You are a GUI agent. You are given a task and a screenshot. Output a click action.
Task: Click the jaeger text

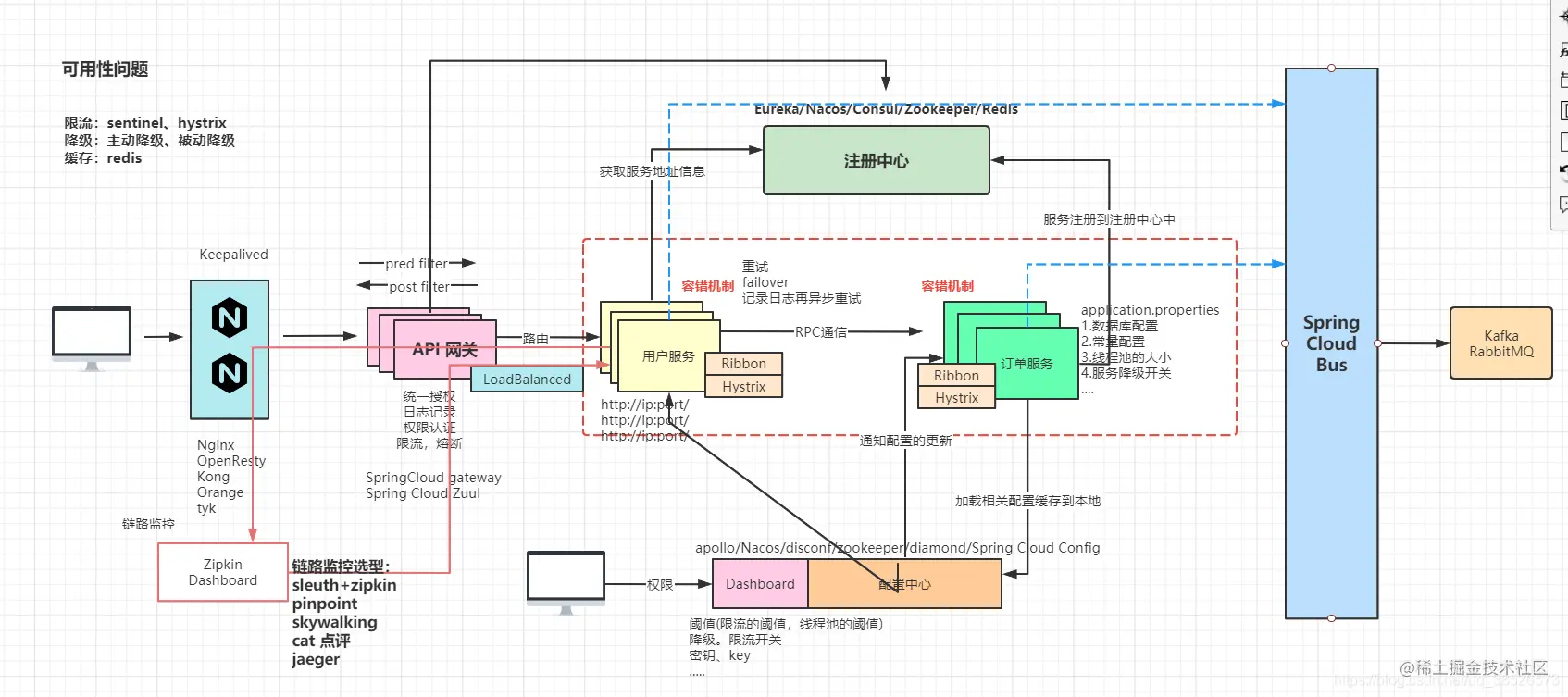pos(316,659)
